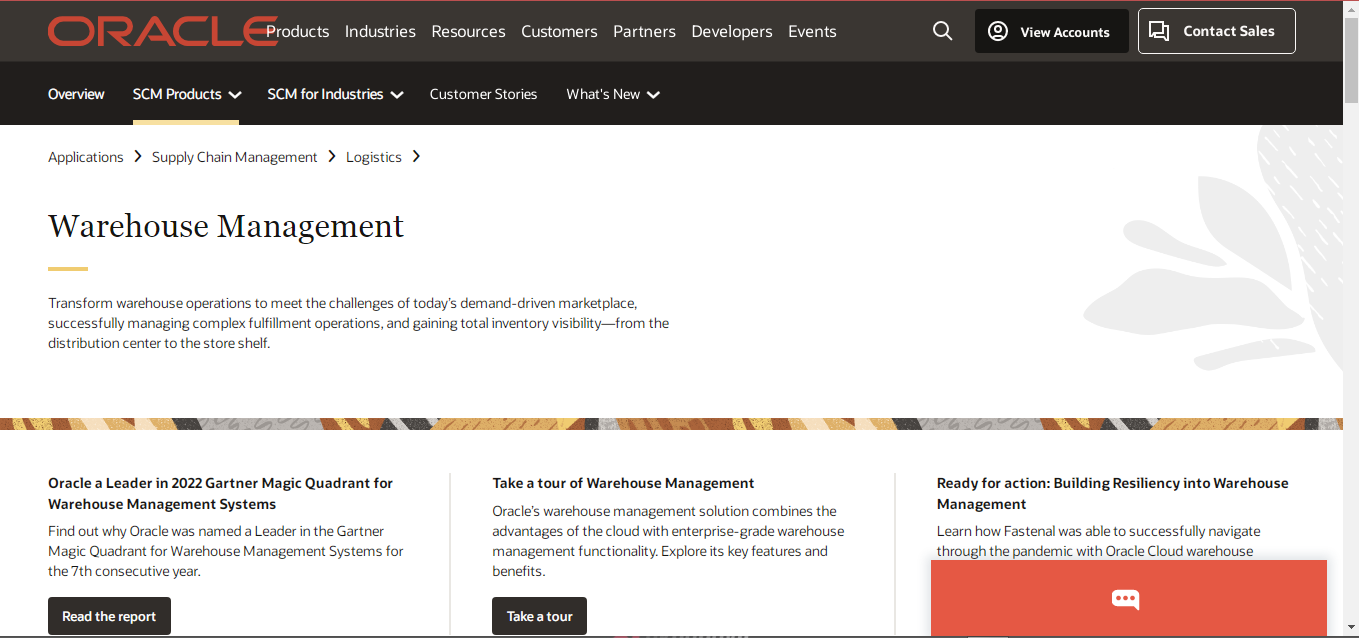Image resolution: width=1359 pixels, height=638 pixels.
Task: Click the Warehouse Management page heading
Action: (x=226, y=226)
